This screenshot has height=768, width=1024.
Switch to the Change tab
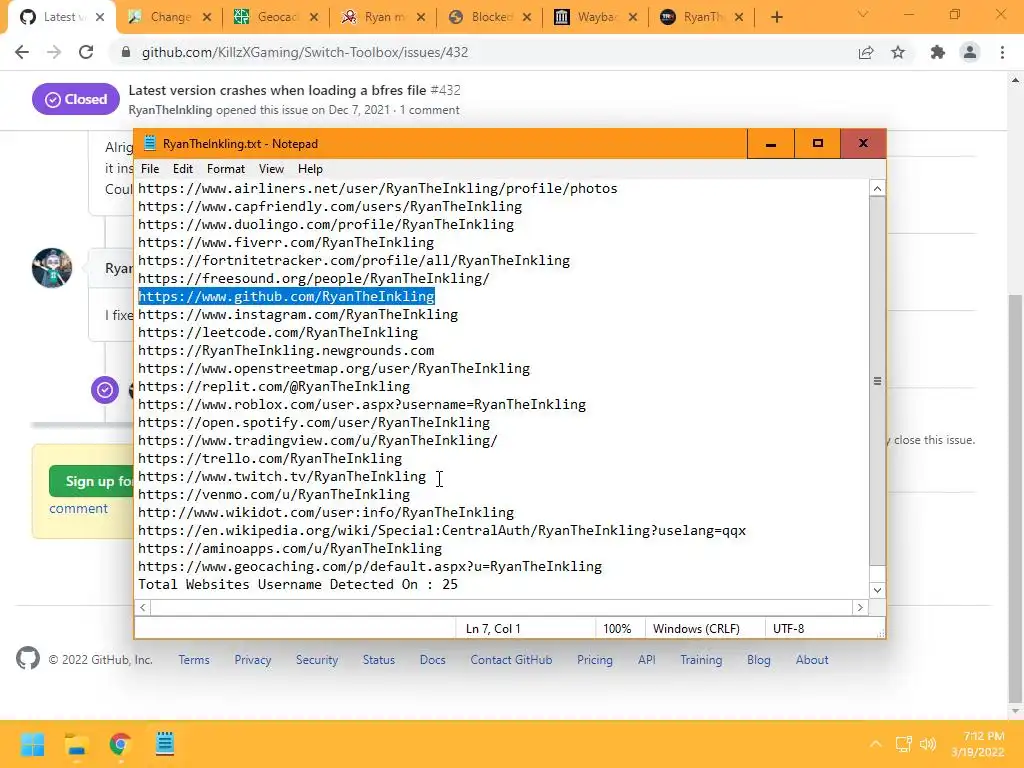coord(170,18)
